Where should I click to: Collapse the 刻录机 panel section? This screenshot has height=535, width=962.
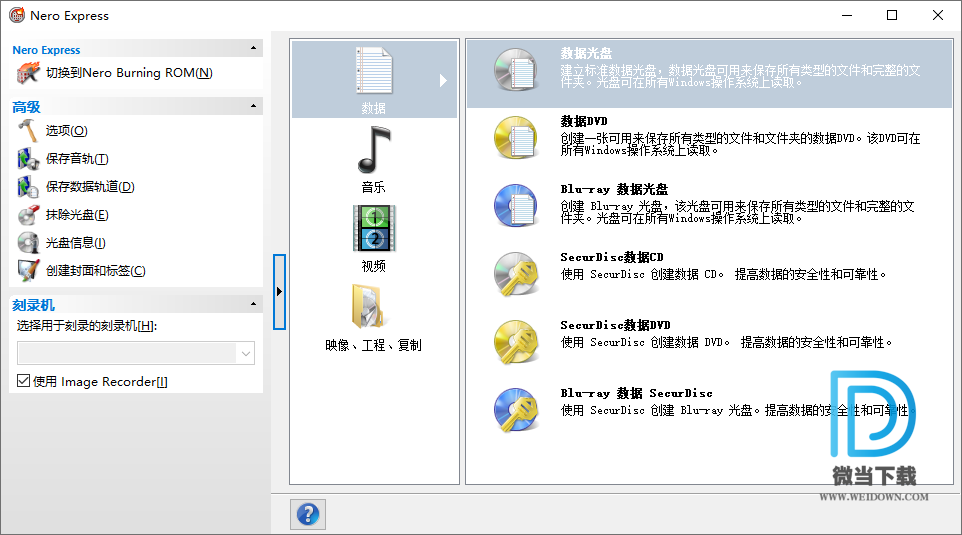pyautogui.click(x=253, y=304)
